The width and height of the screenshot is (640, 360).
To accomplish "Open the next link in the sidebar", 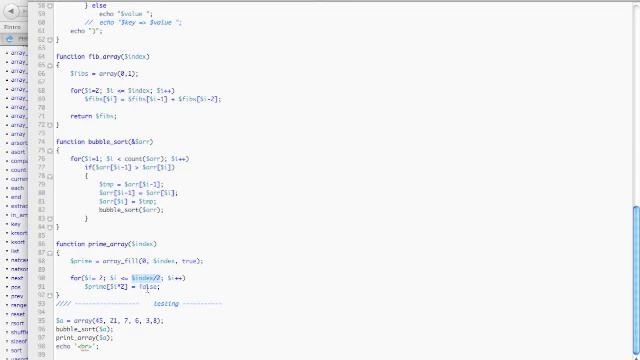I will click(17, 278).
